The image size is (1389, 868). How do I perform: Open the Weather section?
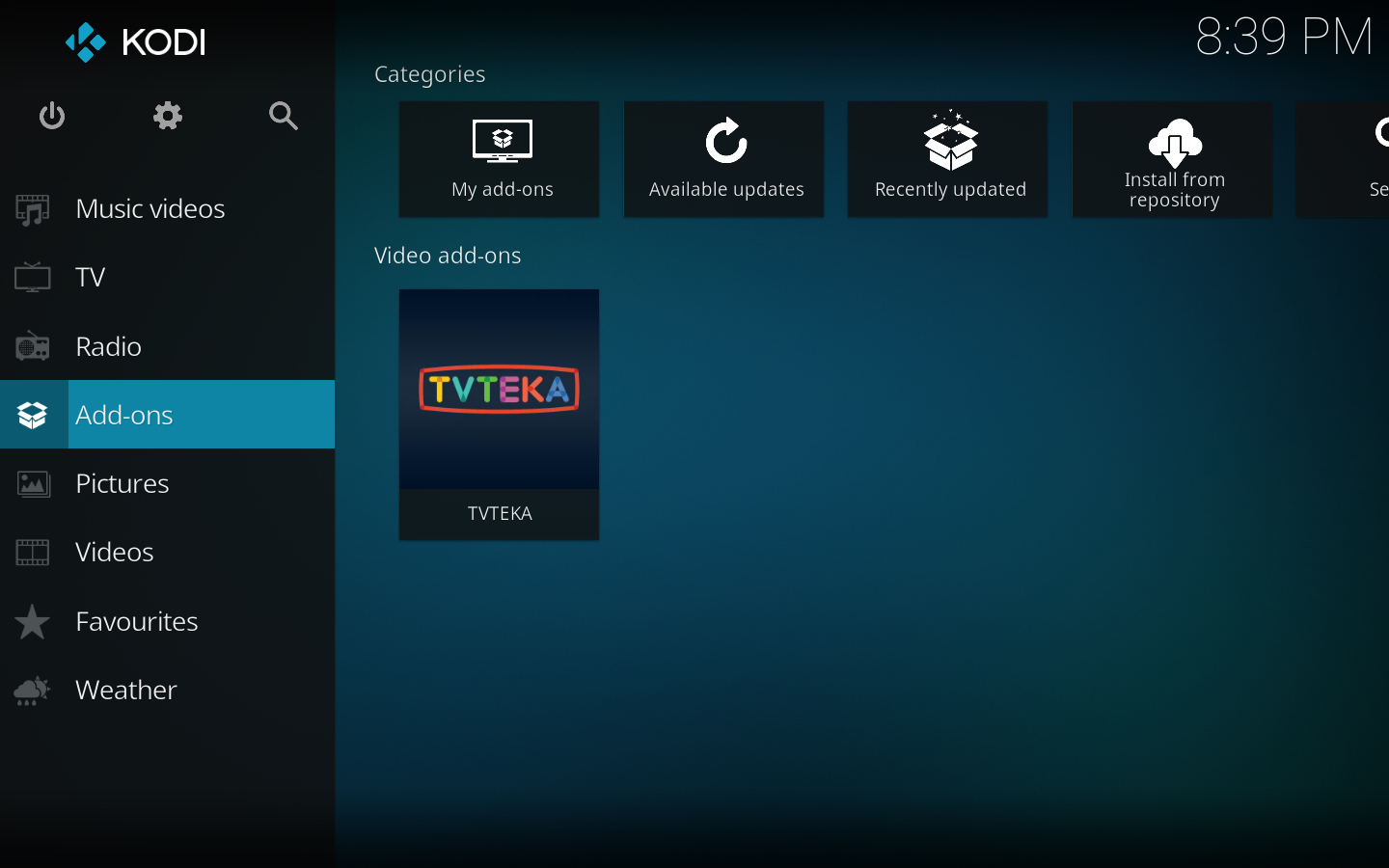point(126,690)
